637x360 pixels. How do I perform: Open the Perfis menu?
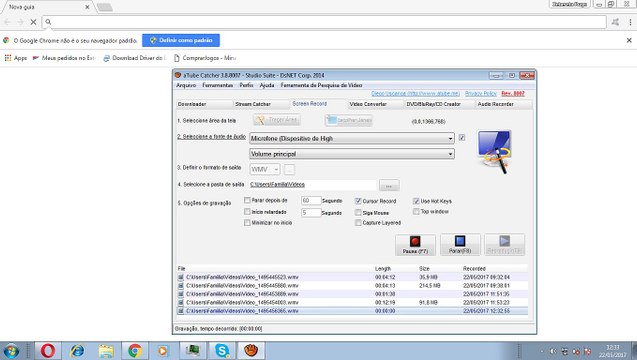pos(246,85)
